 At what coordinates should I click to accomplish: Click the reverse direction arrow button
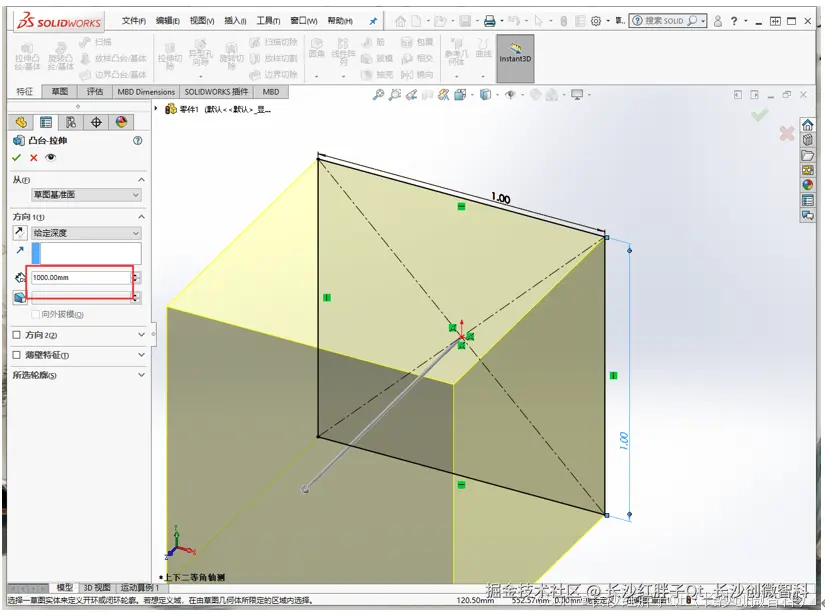click(19, 232)
